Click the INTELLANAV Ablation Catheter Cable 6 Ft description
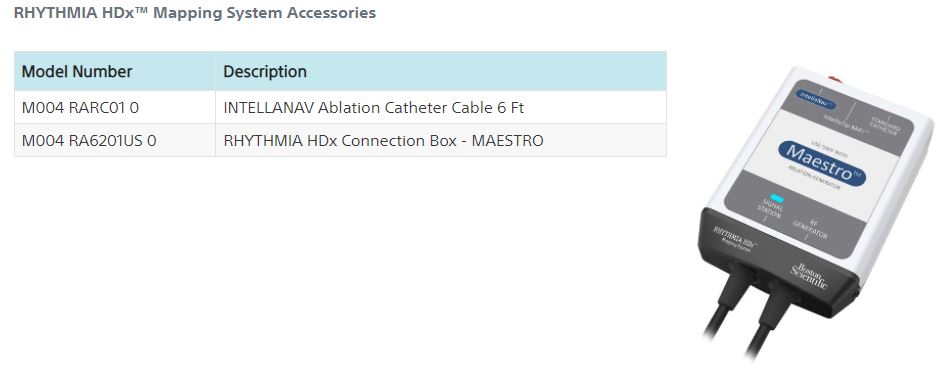This screenshot has width=940, height=370. (x=373, y=108)
